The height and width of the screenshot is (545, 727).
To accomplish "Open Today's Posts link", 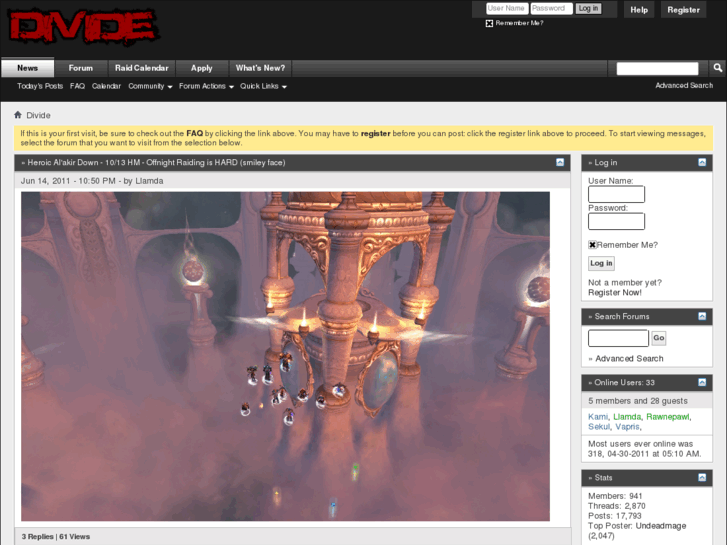I will point(40,86).
